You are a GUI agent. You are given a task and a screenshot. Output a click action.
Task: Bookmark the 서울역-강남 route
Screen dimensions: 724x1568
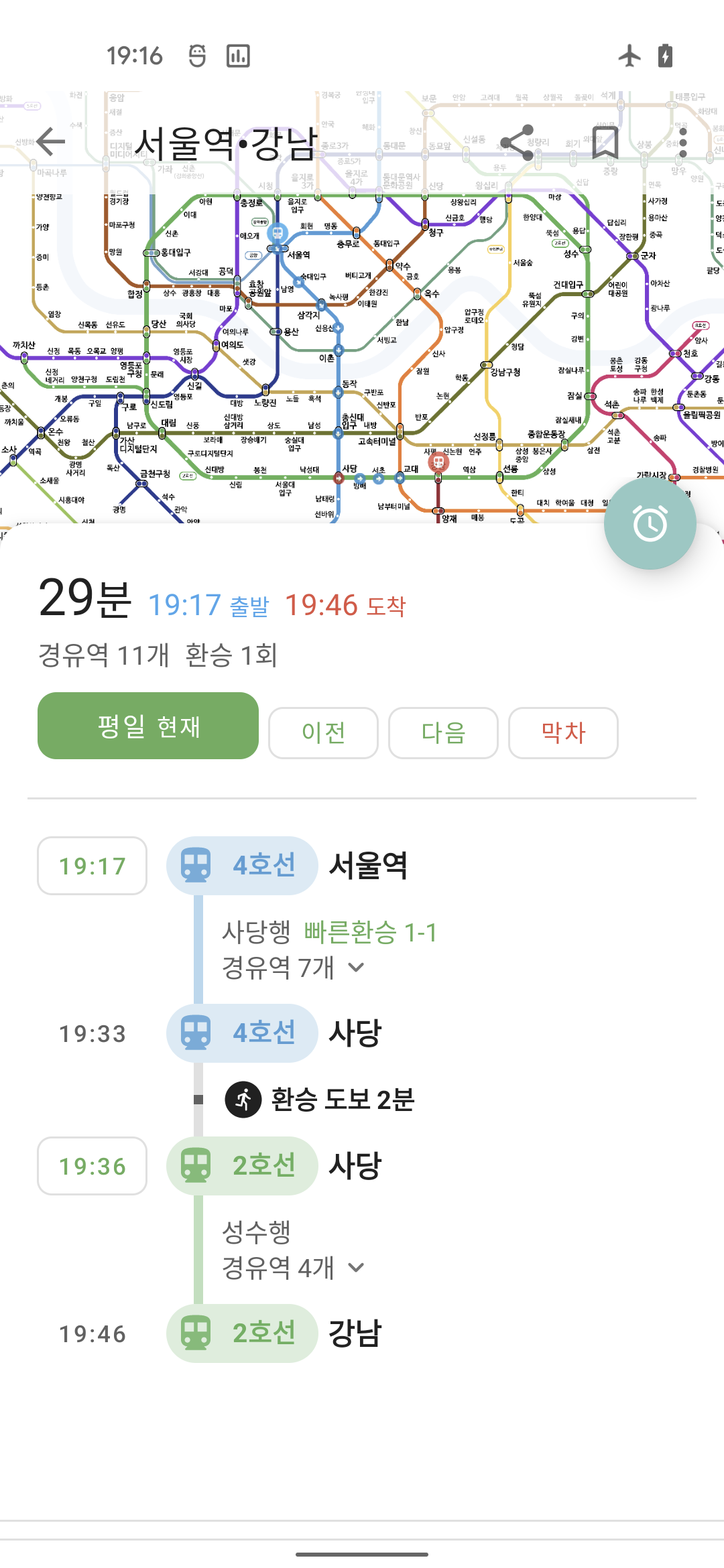605,142
